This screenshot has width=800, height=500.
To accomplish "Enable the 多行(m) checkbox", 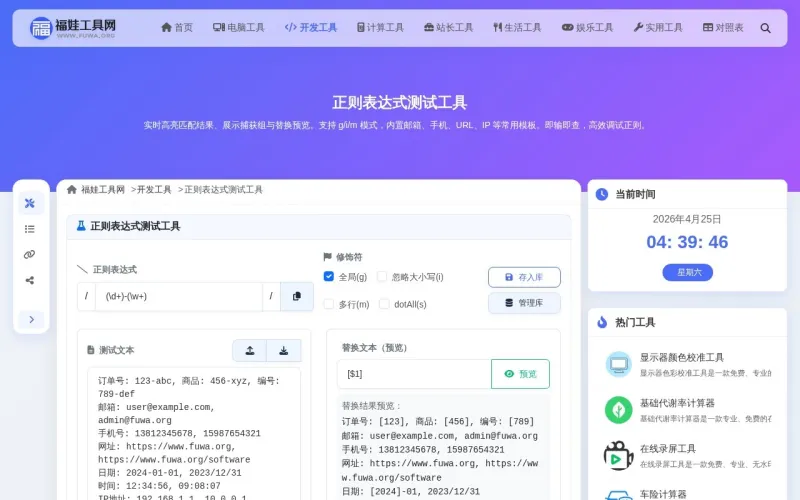I will (329, 304).
